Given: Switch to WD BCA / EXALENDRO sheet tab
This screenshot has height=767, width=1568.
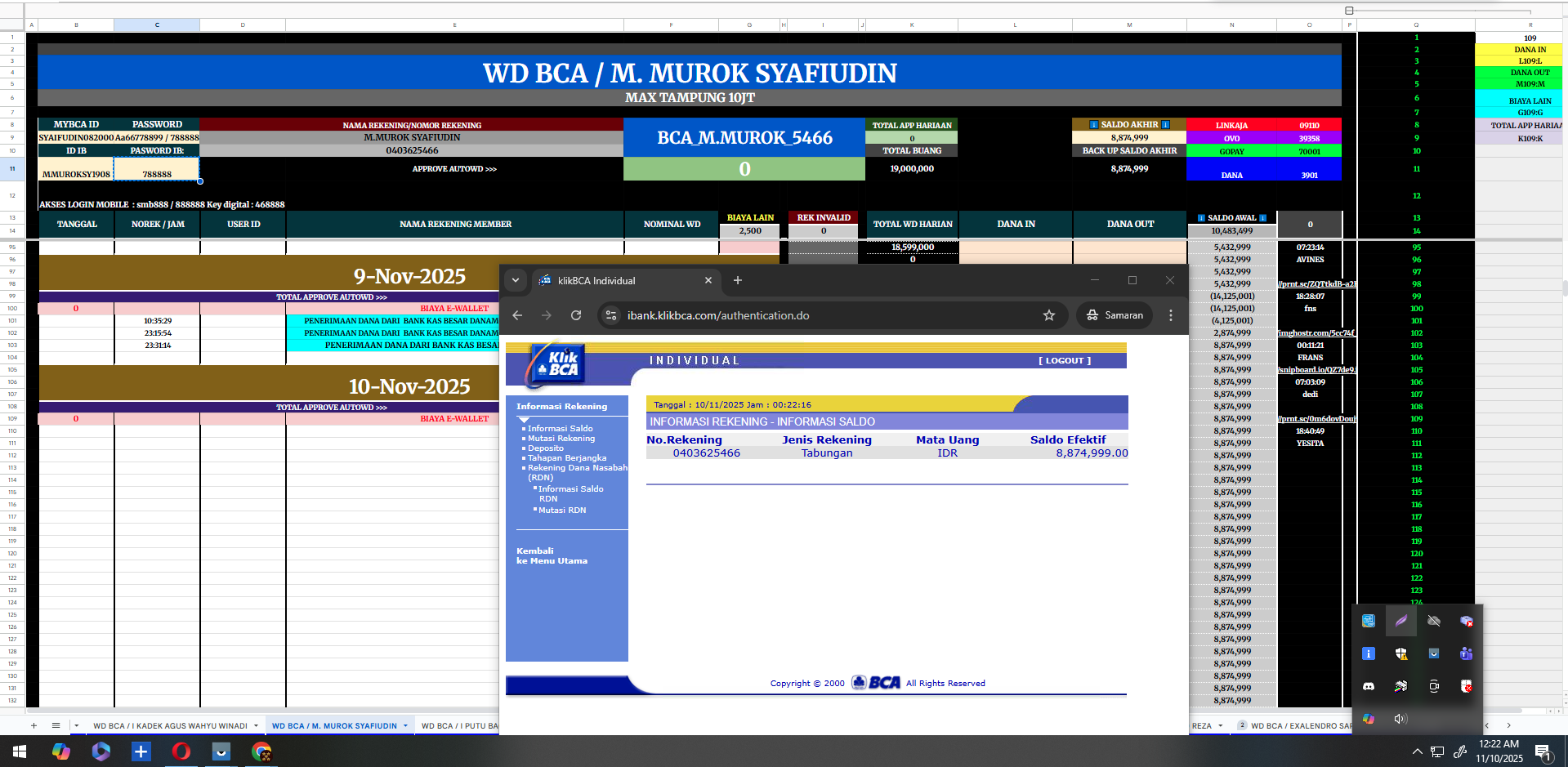Looking at the screenshot, I should pyautogui.click(x=1301, y=725).
